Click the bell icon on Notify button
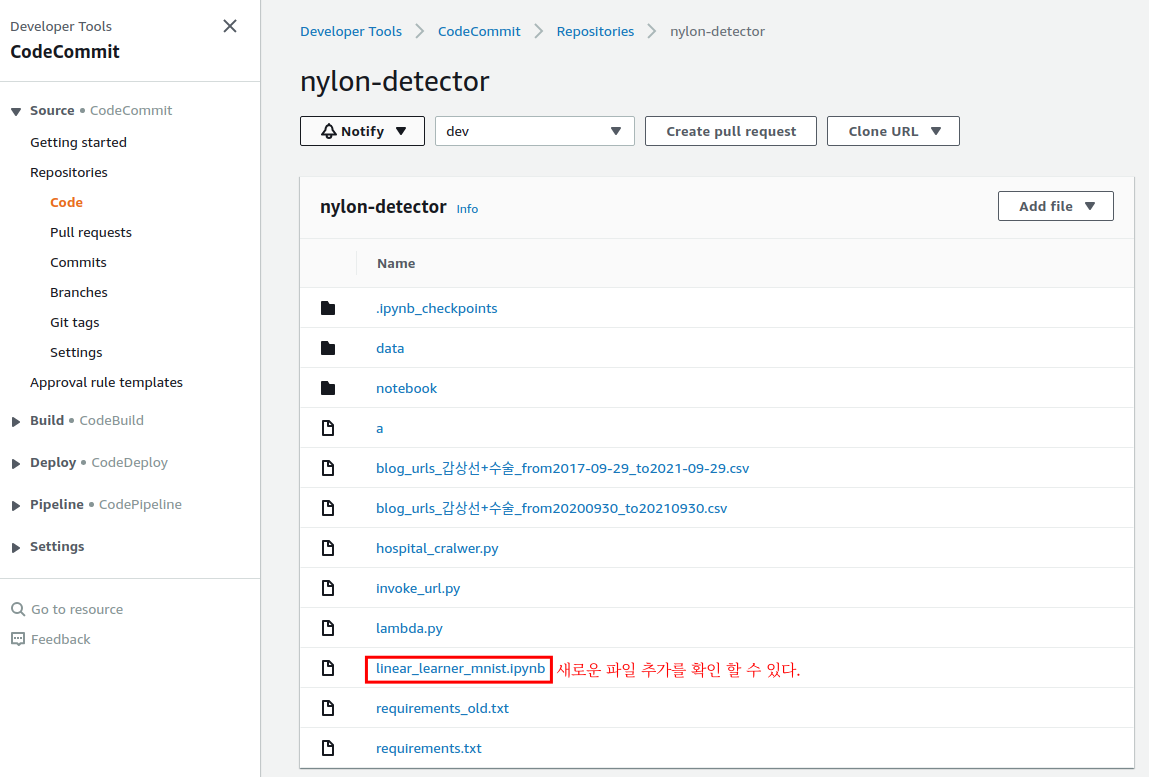Viewport: 1149px width, 777px height. click(x=329, y=131)
